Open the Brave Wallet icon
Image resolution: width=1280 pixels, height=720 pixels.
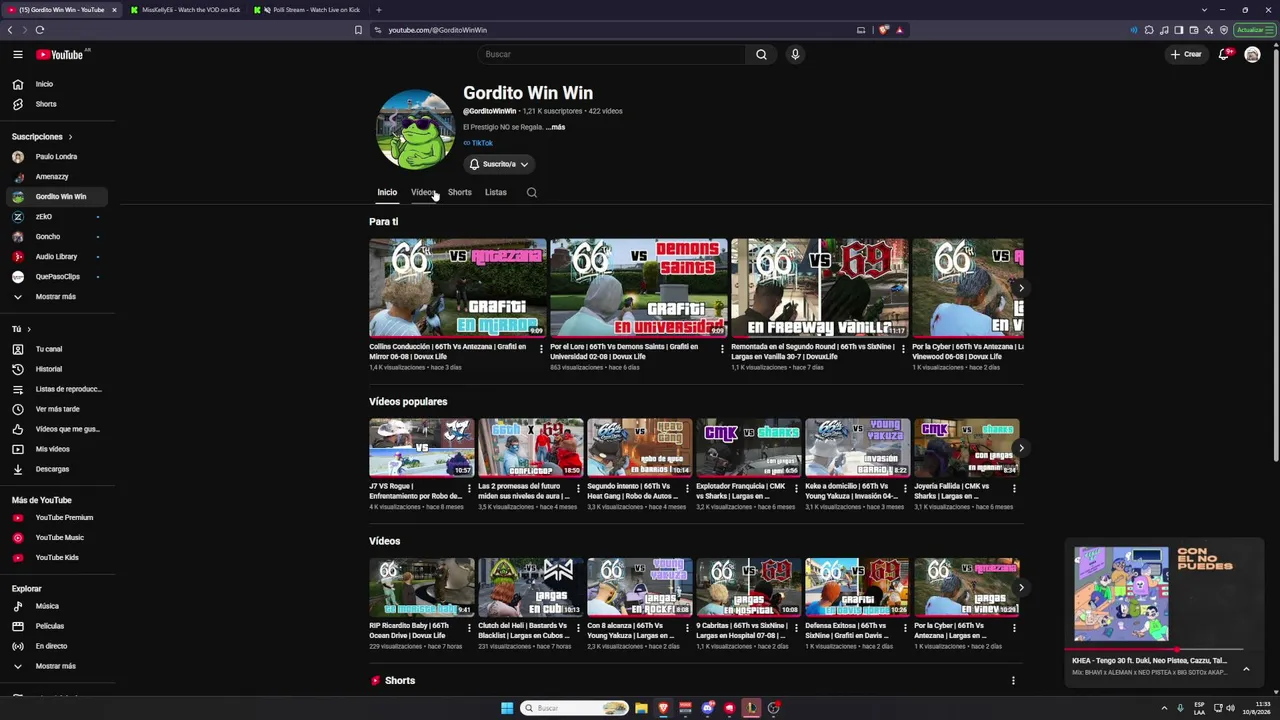click(x=1194, y=30)
